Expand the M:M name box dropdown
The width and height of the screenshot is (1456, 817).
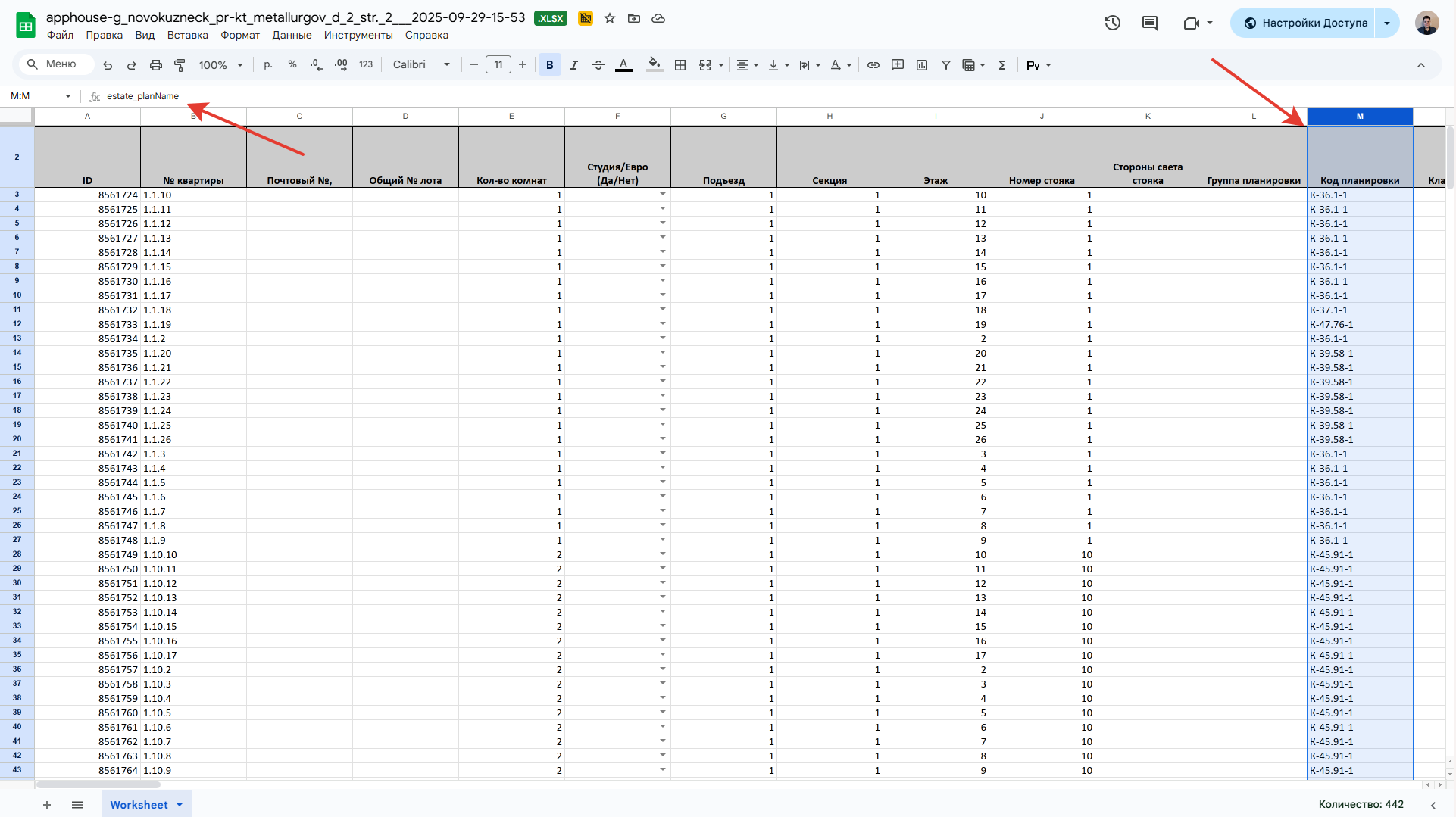pos(68,96)
